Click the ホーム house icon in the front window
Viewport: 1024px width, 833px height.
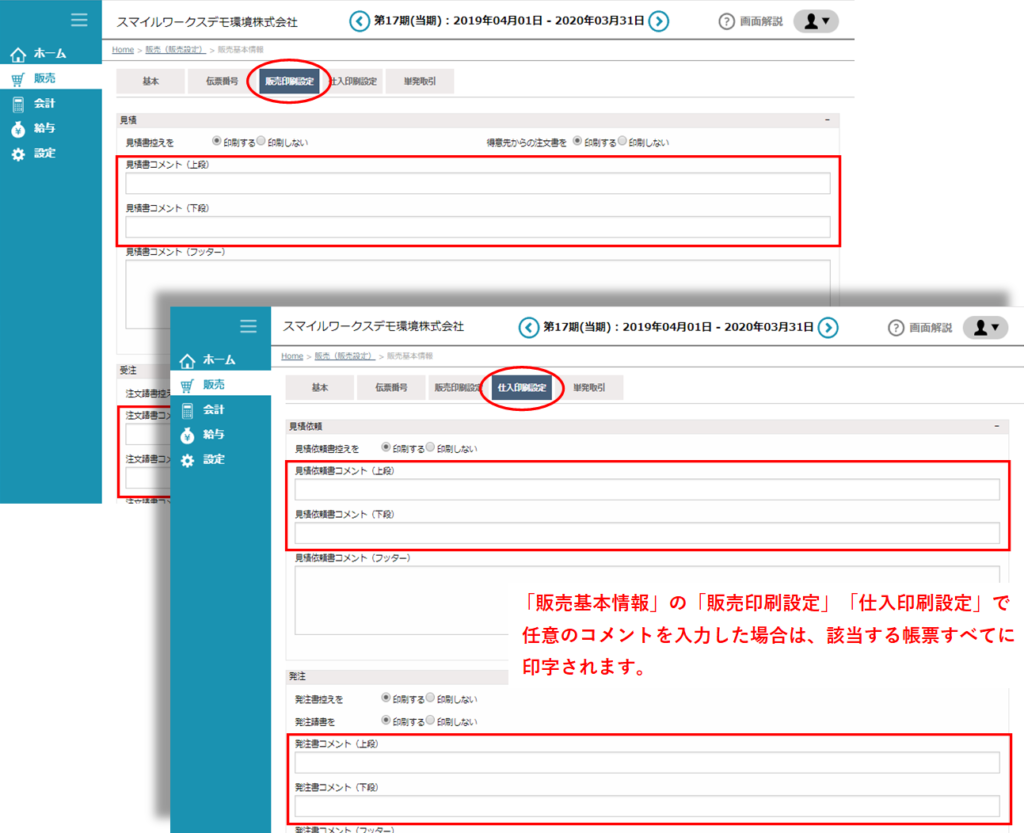pos(187,360)
